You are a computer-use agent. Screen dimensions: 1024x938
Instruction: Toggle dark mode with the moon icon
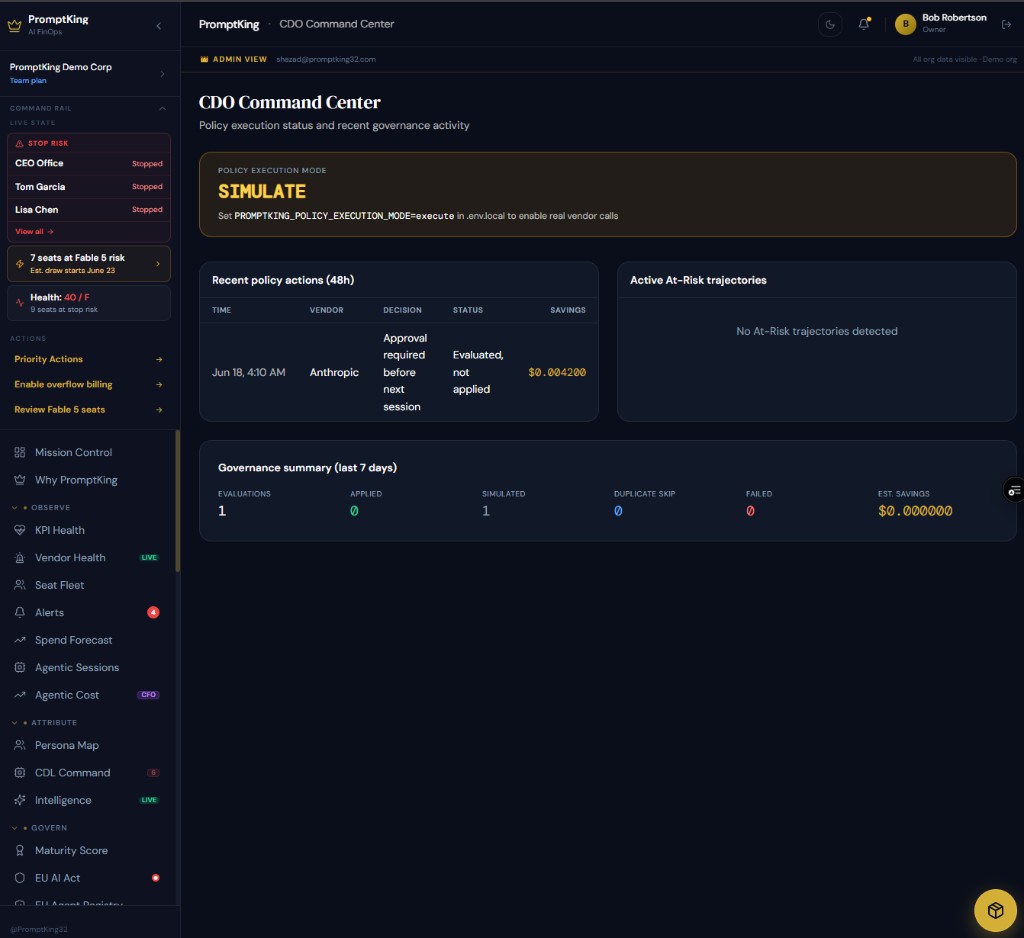tap(830, 24)
